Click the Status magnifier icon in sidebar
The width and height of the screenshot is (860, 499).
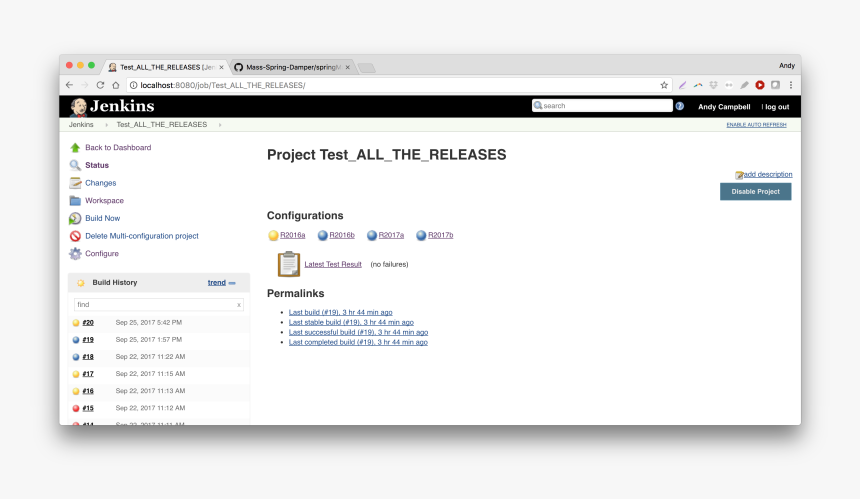click(x=75, y=165)
